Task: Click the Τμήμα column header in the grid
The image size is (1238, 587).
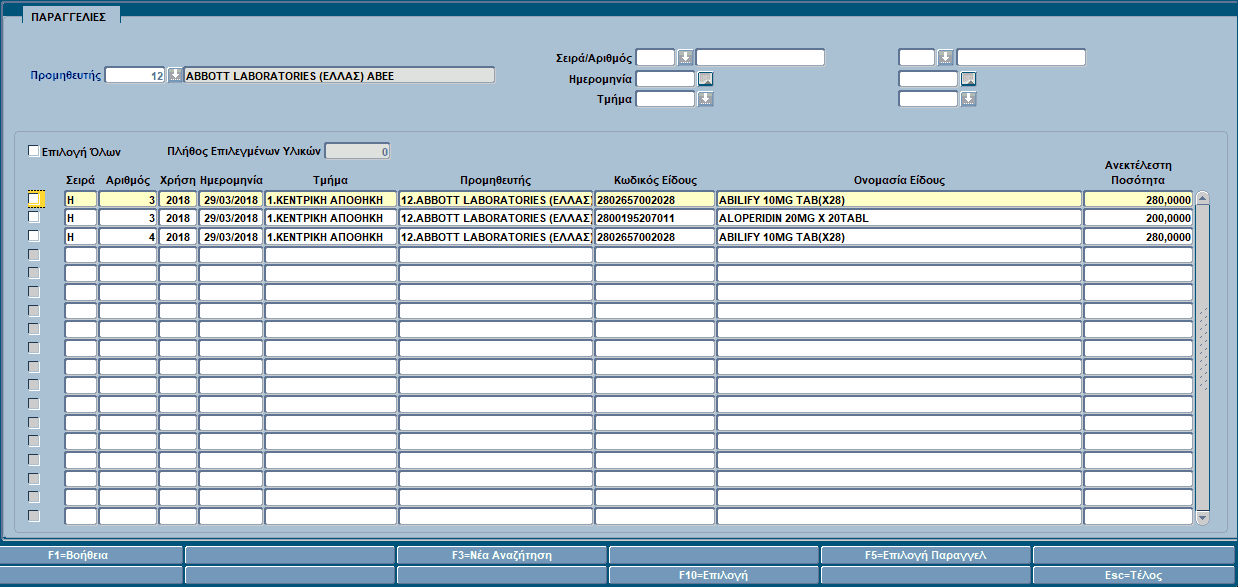Action: [330, 181]
